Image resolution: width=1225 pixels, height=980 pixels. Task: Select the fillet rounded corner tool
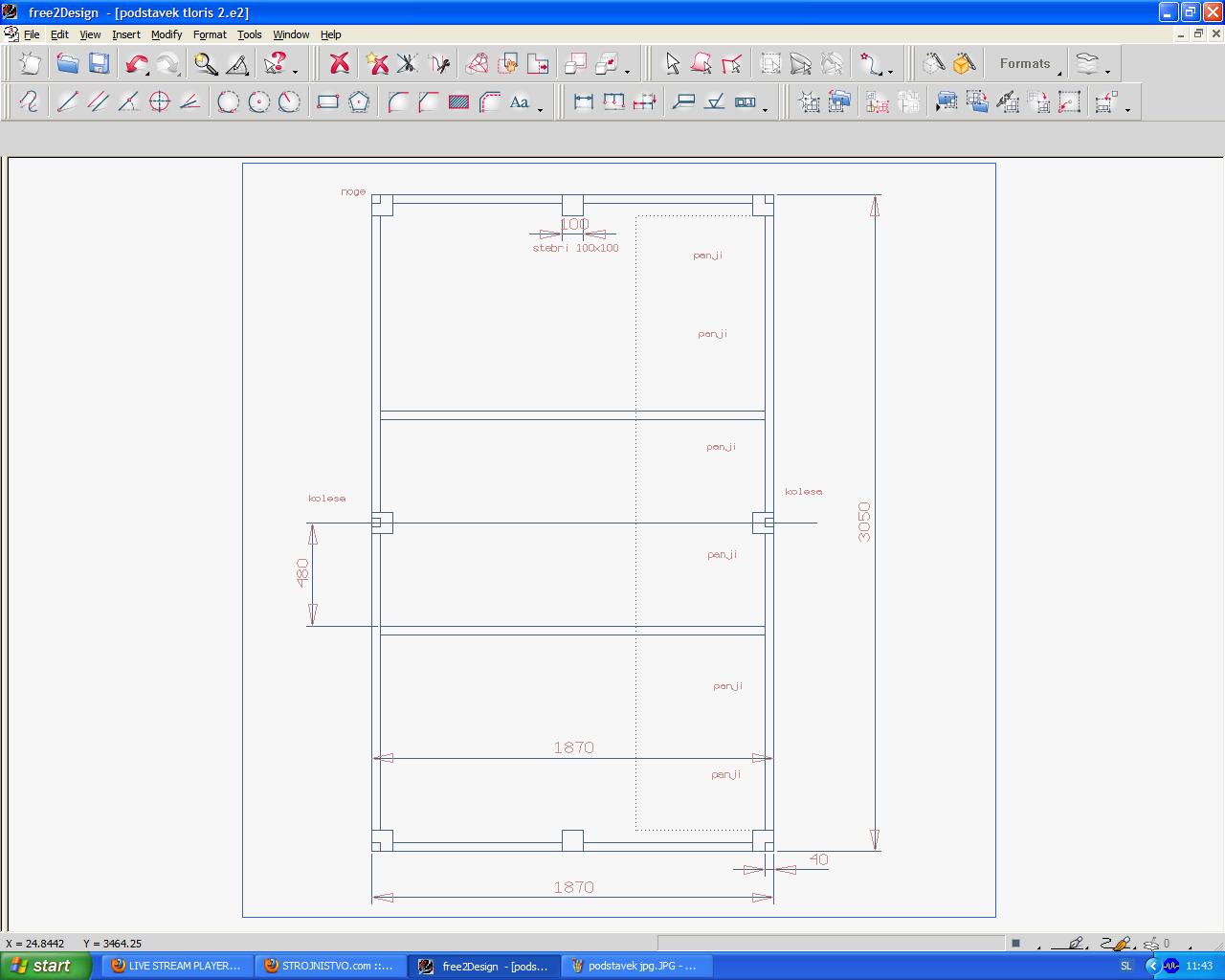(x=397, y=101)
